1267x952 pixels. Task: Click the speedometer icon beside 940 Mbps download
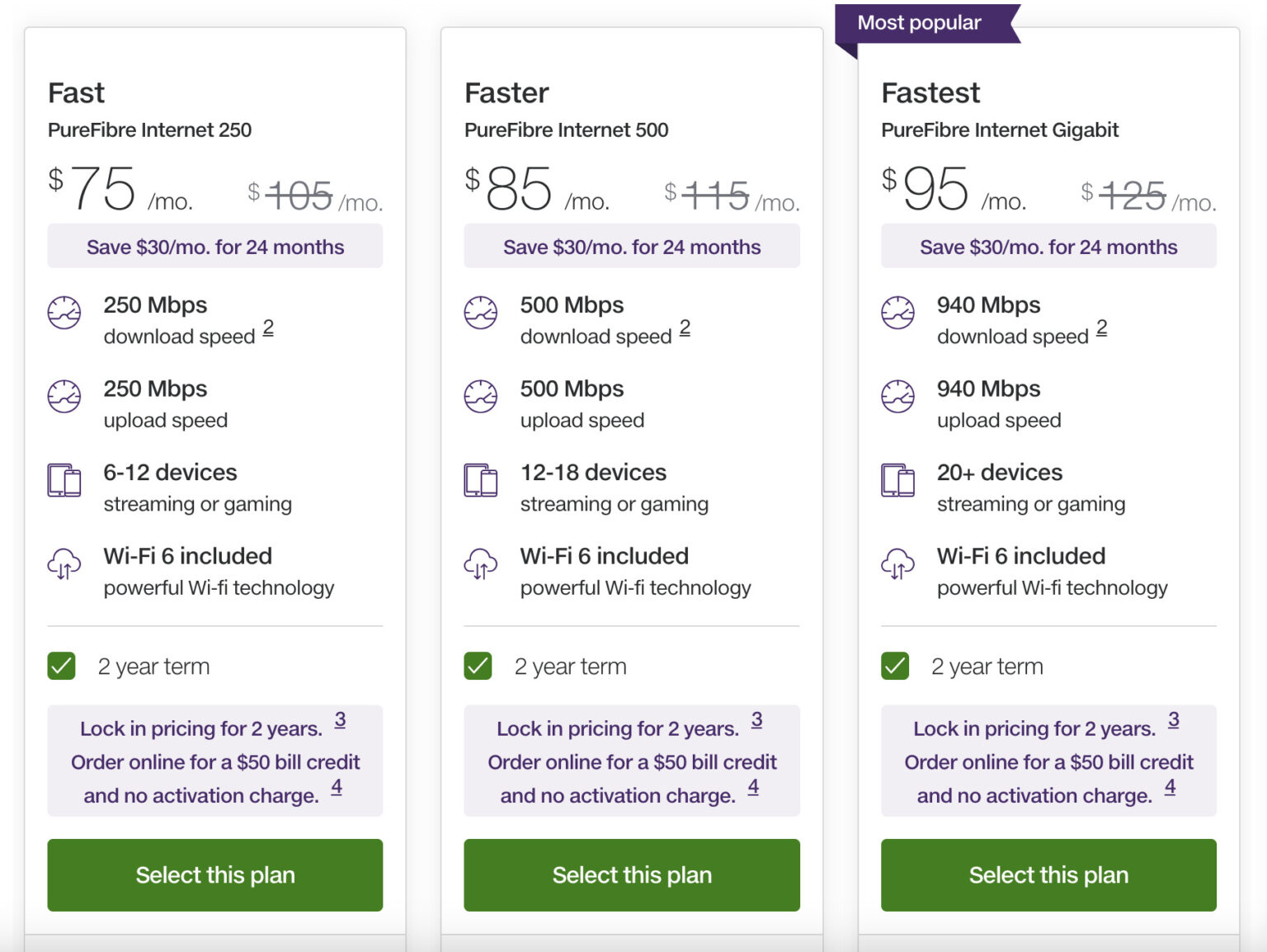point(897,313)
